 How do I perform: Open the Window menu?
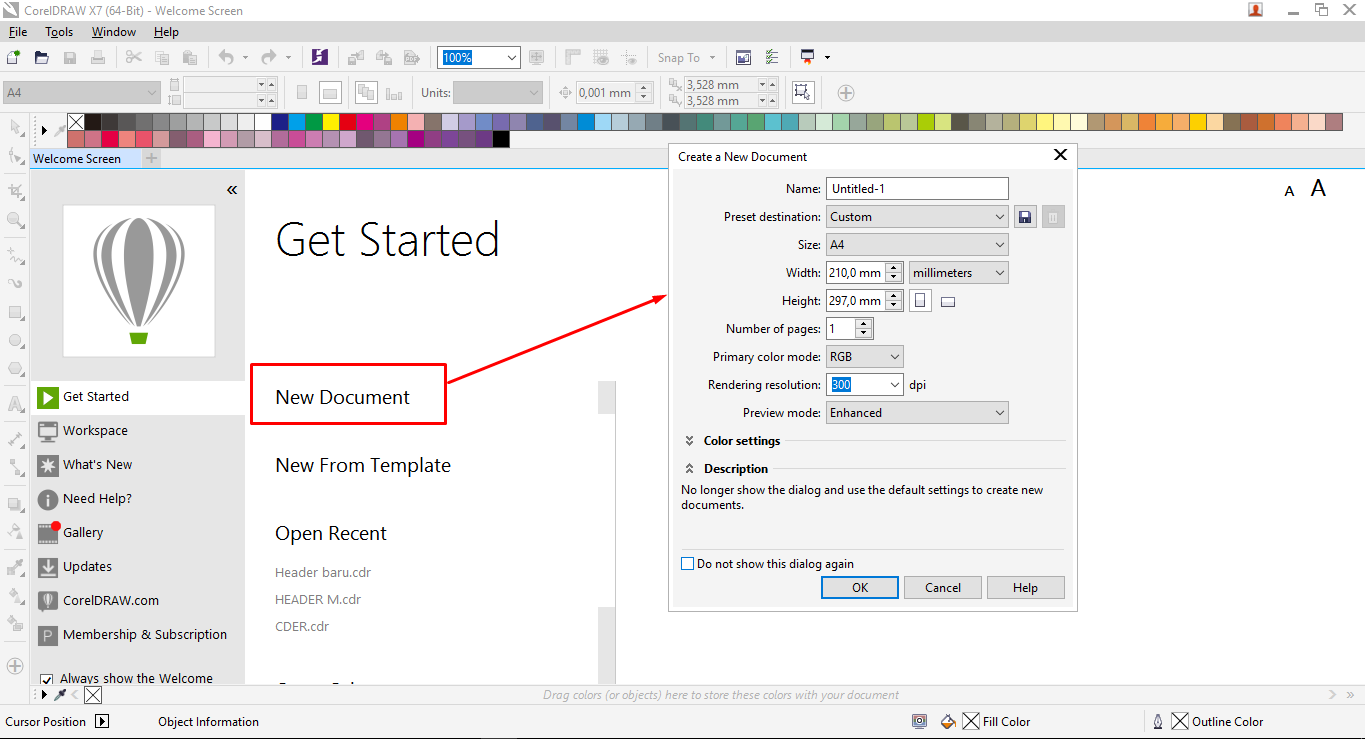coord(114,32)
